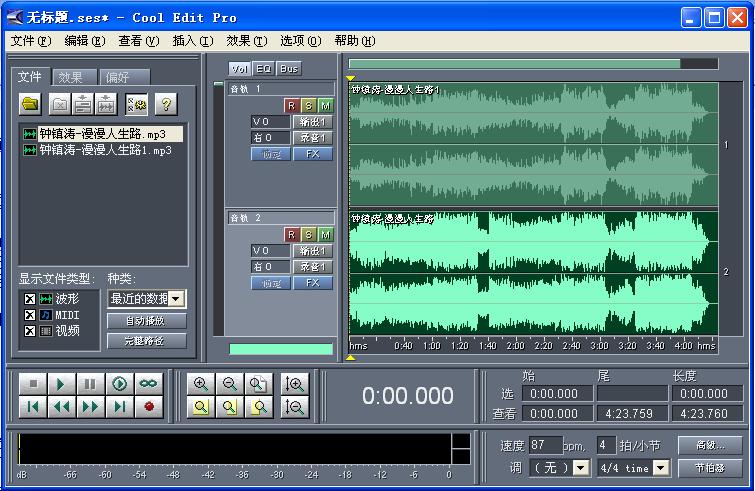Stop playback with the square stop button
The image size is (755, 491).
point(33,384)
